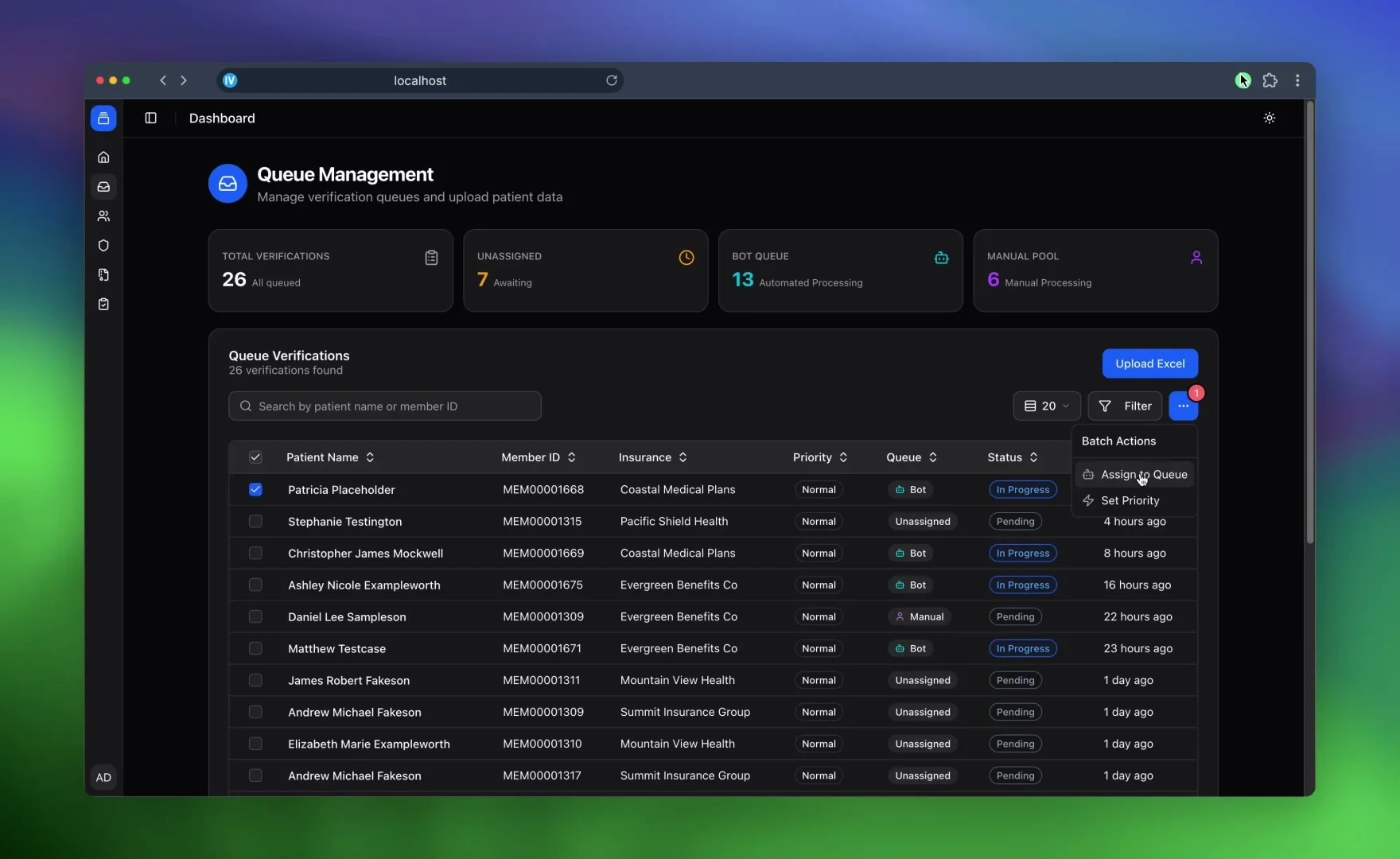
Task: Open browser extensions puzzle icon
Action: [x=1270, y=80]
